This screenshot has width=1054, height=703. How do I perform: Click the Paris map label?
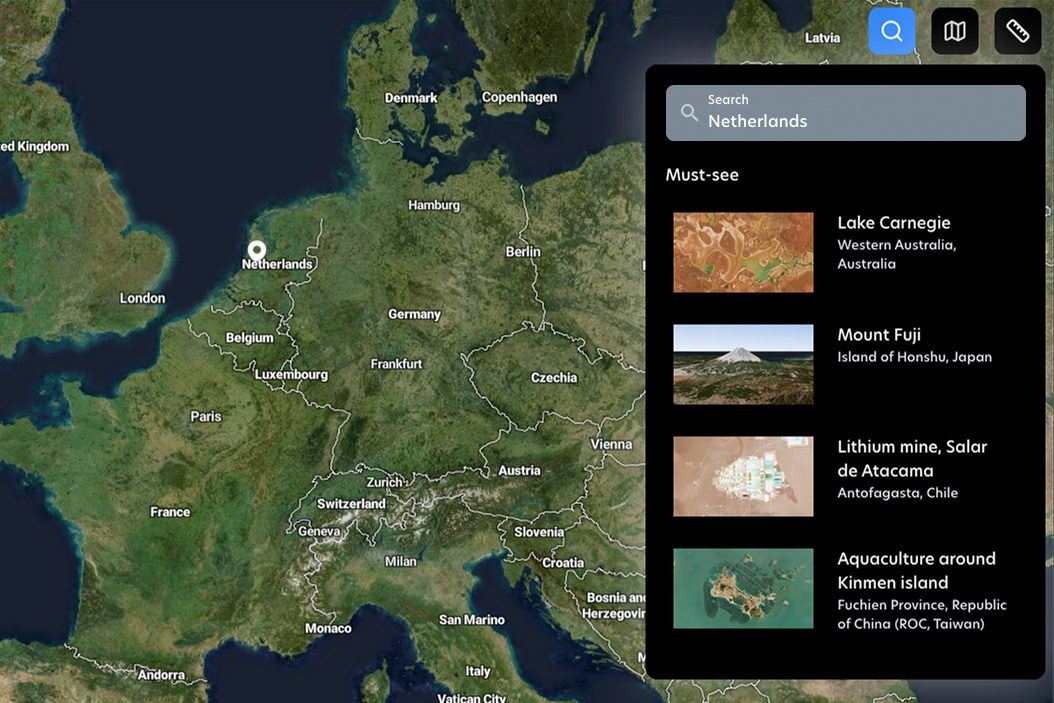click(206, 416)
